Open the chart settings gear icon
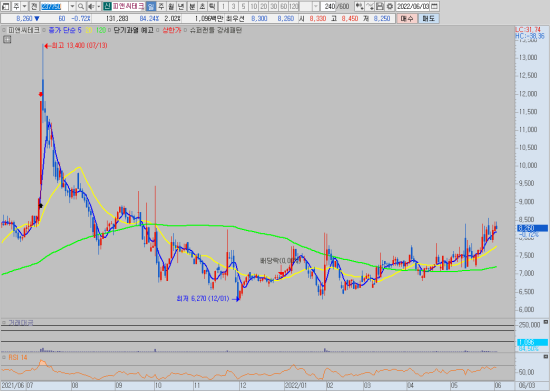This screenshot has width=550, height=391. click(x=390, y=6)
